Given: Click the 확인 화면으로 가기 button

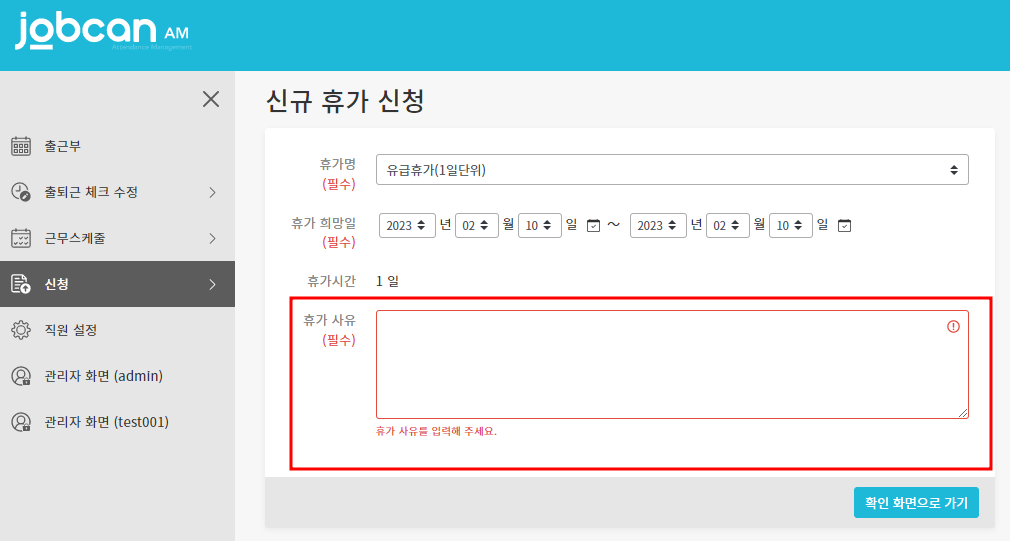Looking at the screenshot, I should point(916,503).
